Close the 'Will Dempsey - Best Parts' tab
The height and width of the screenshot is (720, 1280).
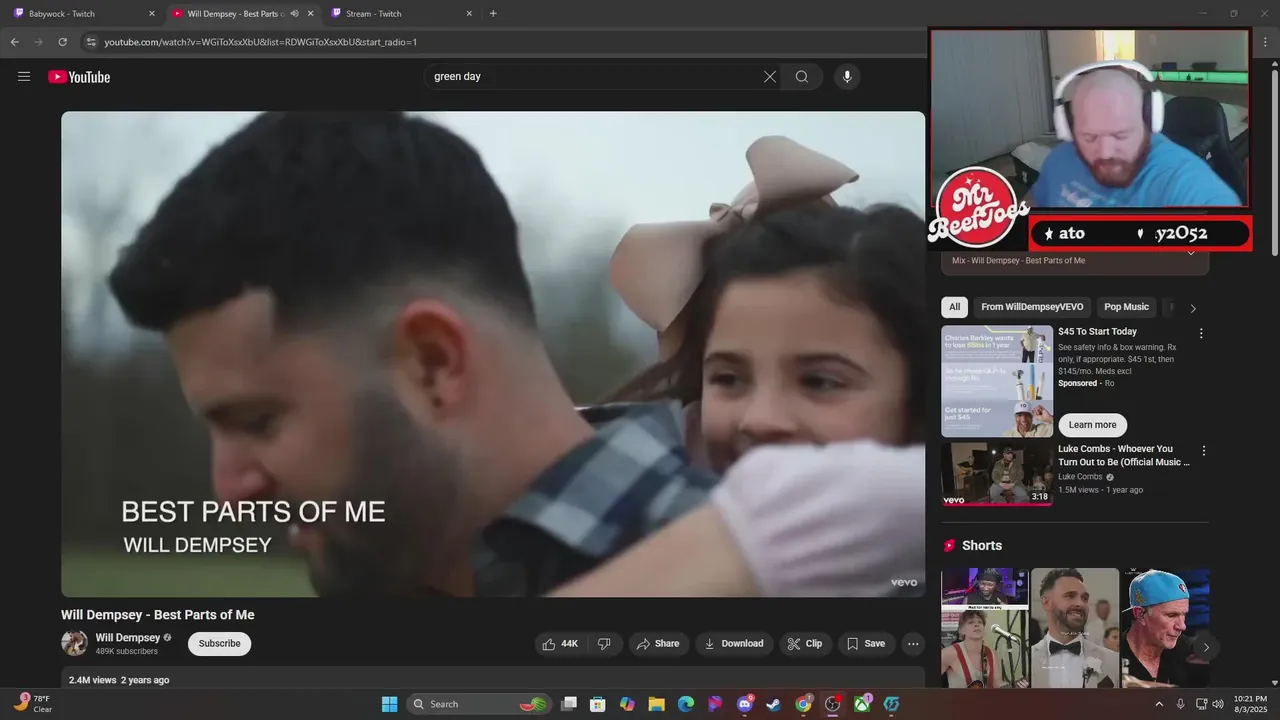click(311, 14)
